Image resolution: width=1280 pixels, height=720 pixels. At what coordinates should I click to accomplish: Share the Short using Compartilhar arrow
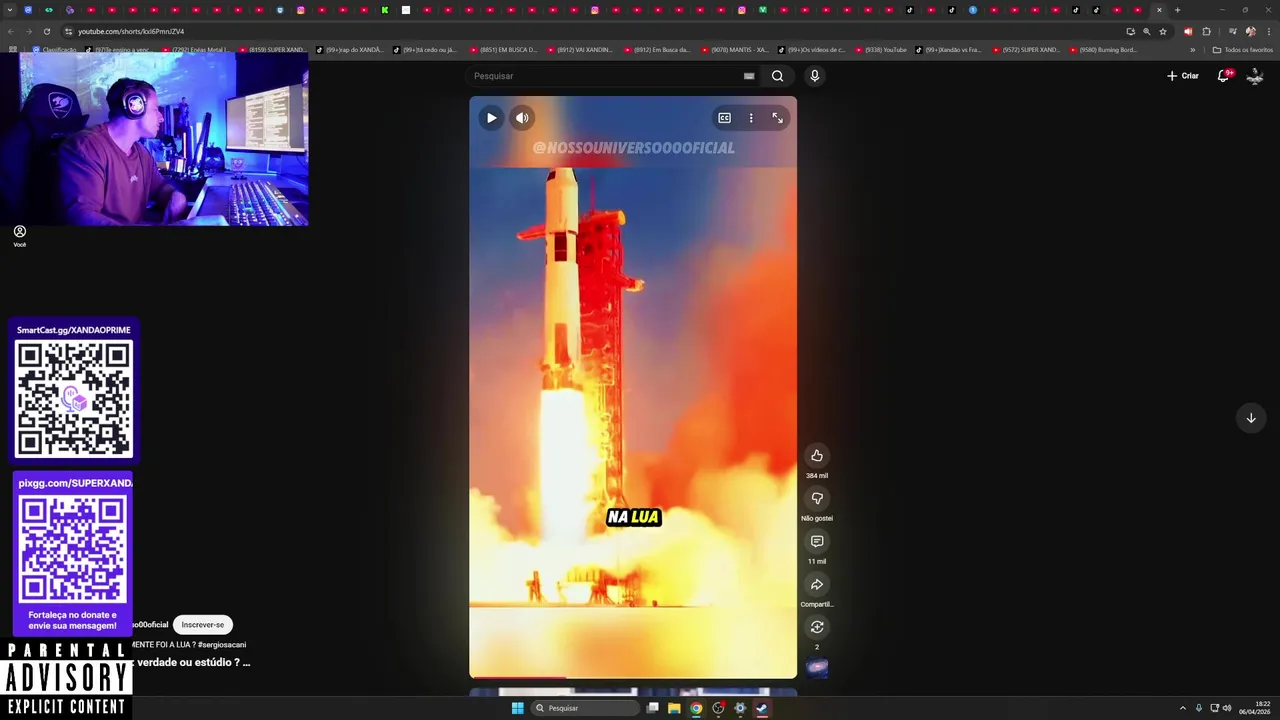click(x=817, y=584)
